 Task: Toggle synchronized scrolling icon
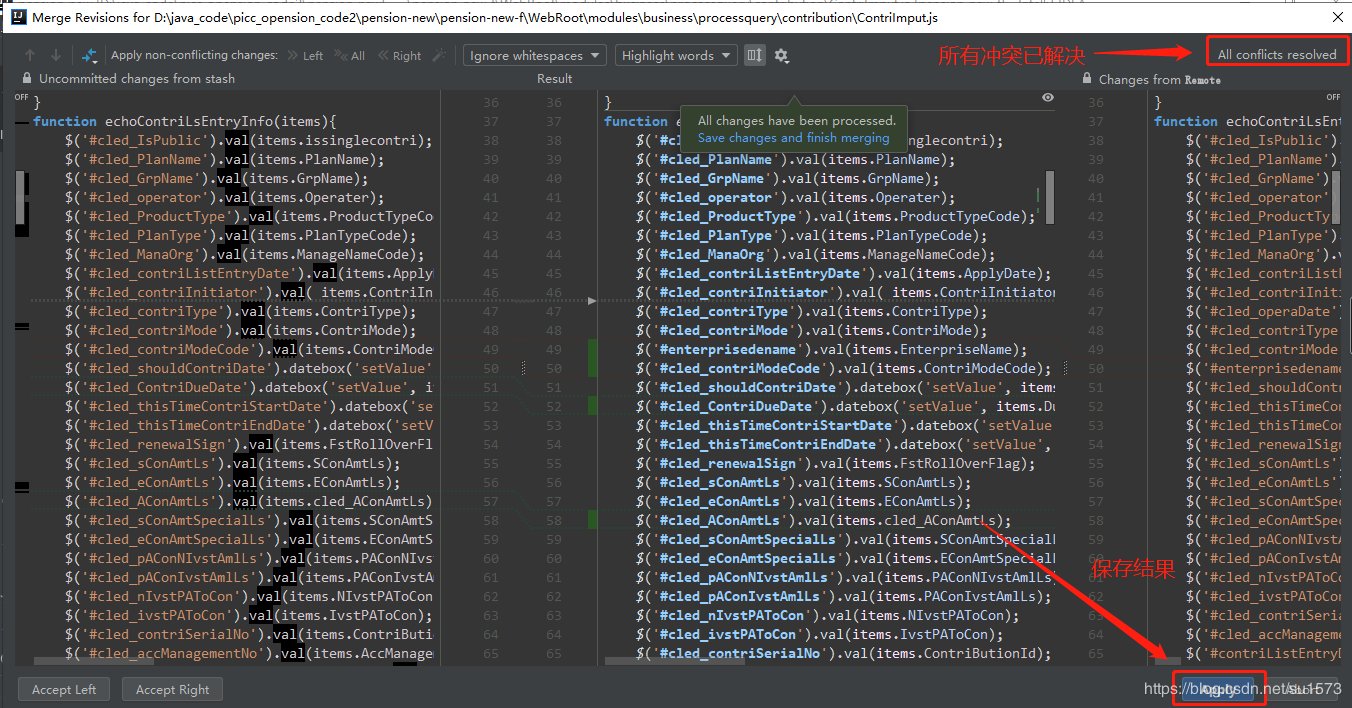pos(754,56)
